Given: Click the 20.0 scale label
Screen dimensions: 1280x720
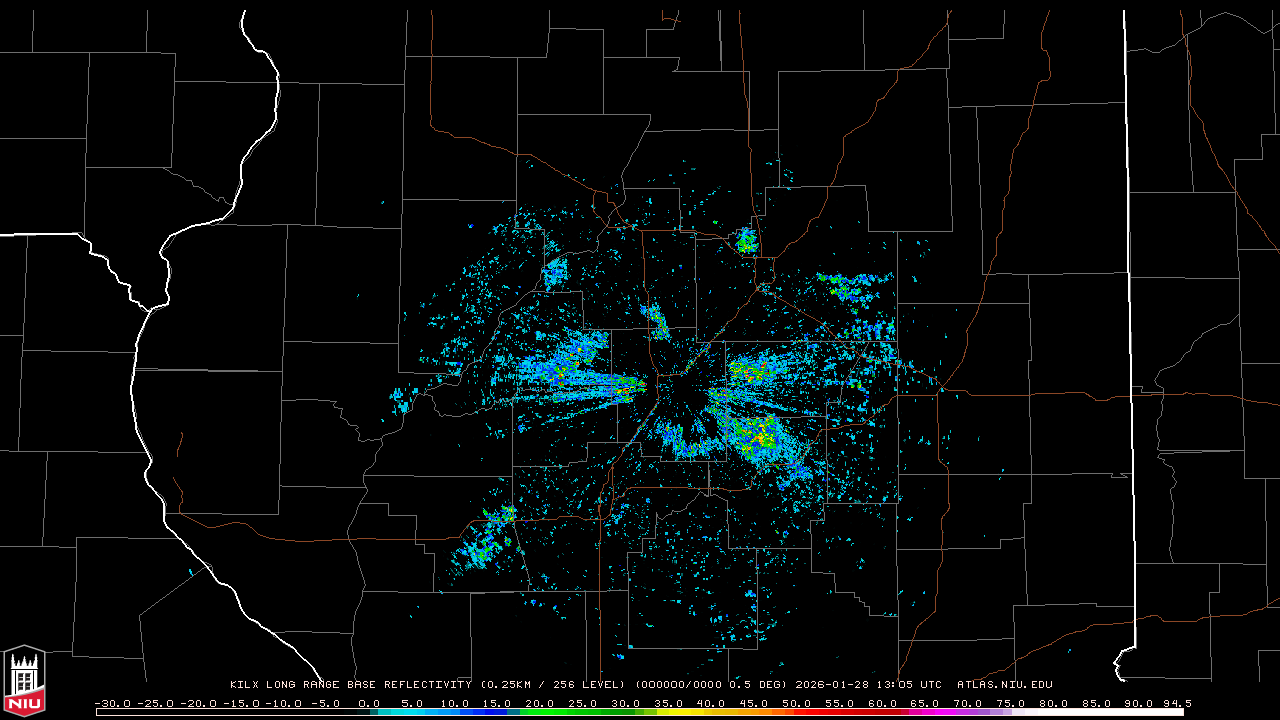Looking at the screenshot, I should (540, 703).
